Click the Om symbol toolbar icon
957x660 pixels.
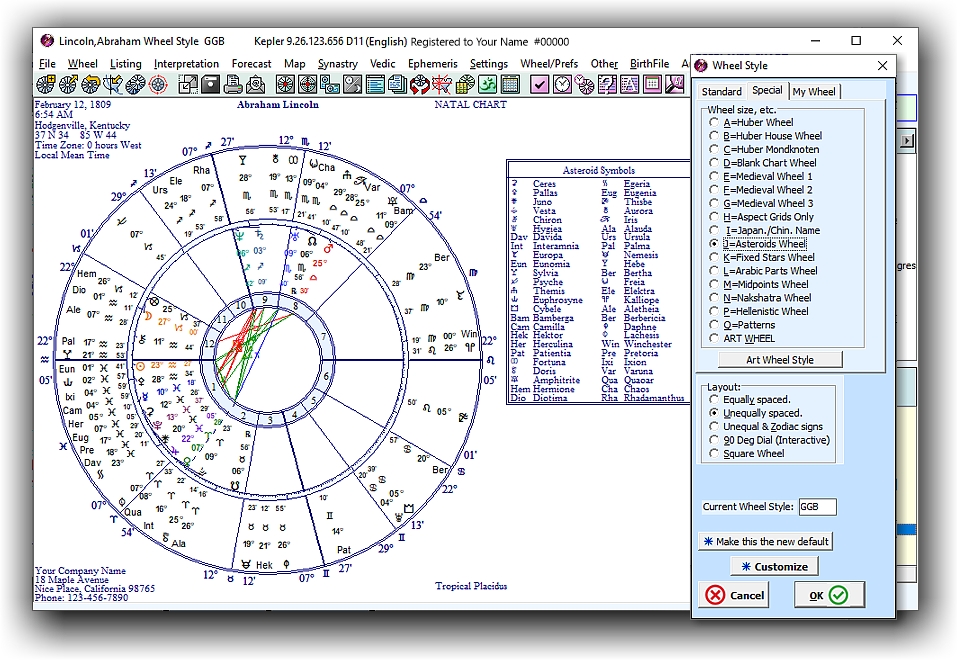tap(487, 85)
